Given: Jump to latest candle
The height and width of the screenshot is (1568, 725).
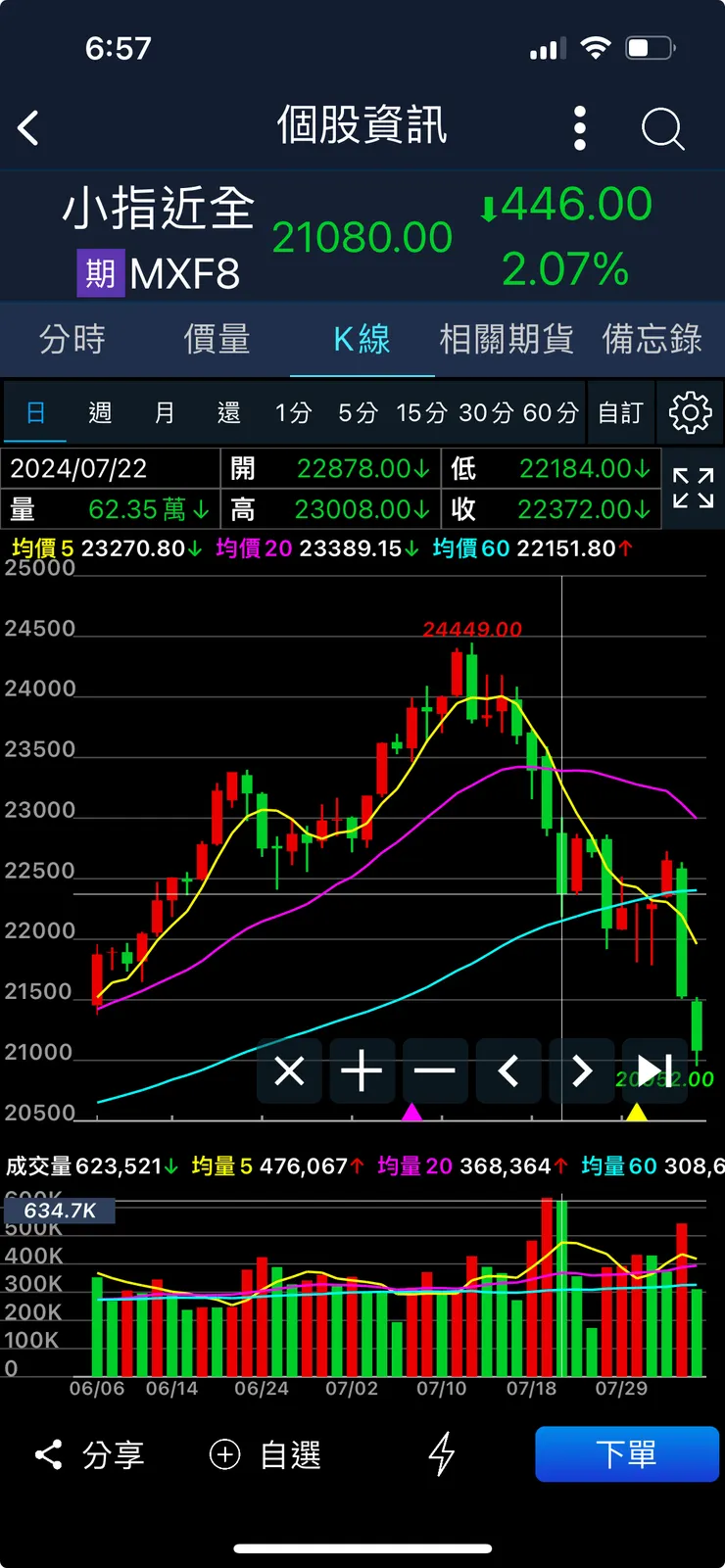Looking at the screenshot, I should 654,1070.
